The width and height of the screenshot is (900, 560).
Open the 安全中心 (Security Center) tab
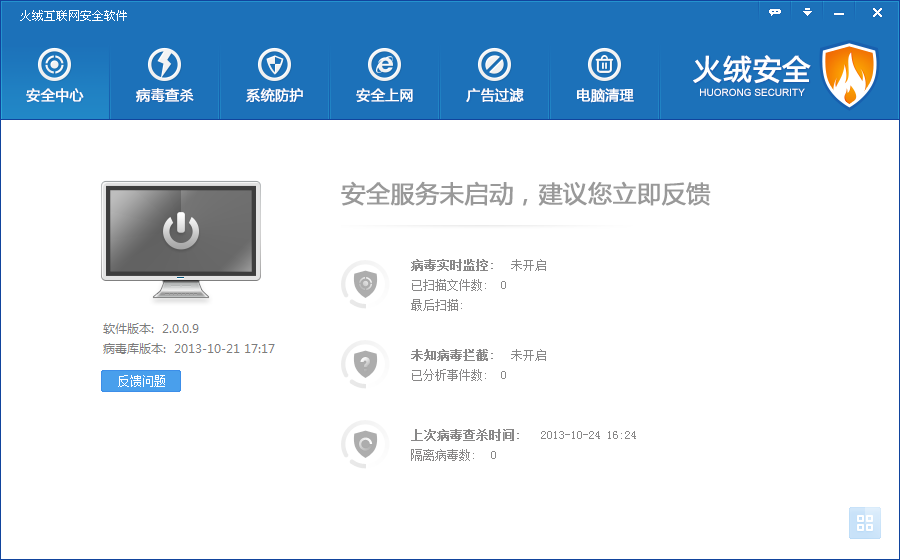[x=54, y=77]
